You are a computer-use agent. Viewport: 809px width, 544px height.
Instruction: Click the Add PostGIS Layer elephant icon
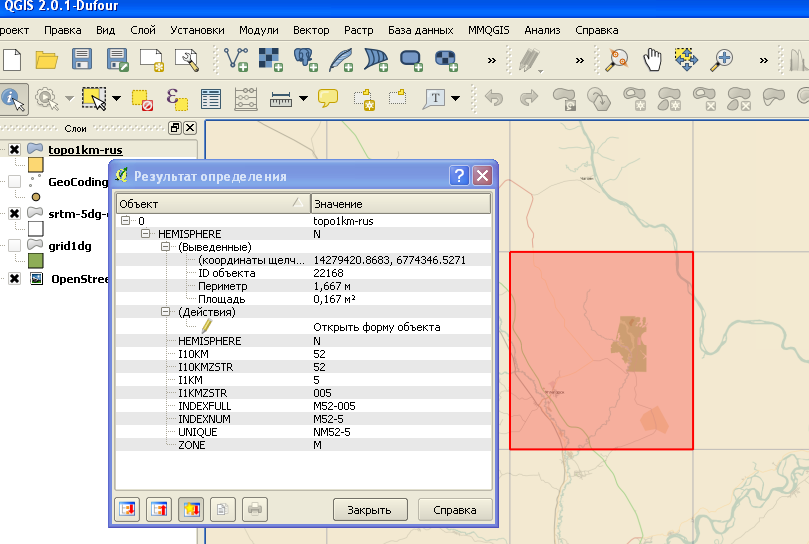click(305, 60)
